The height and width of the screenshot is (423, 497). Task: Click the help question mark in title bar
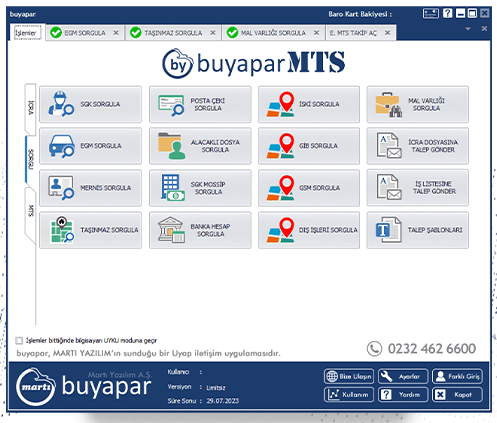[x=448, y=13]
